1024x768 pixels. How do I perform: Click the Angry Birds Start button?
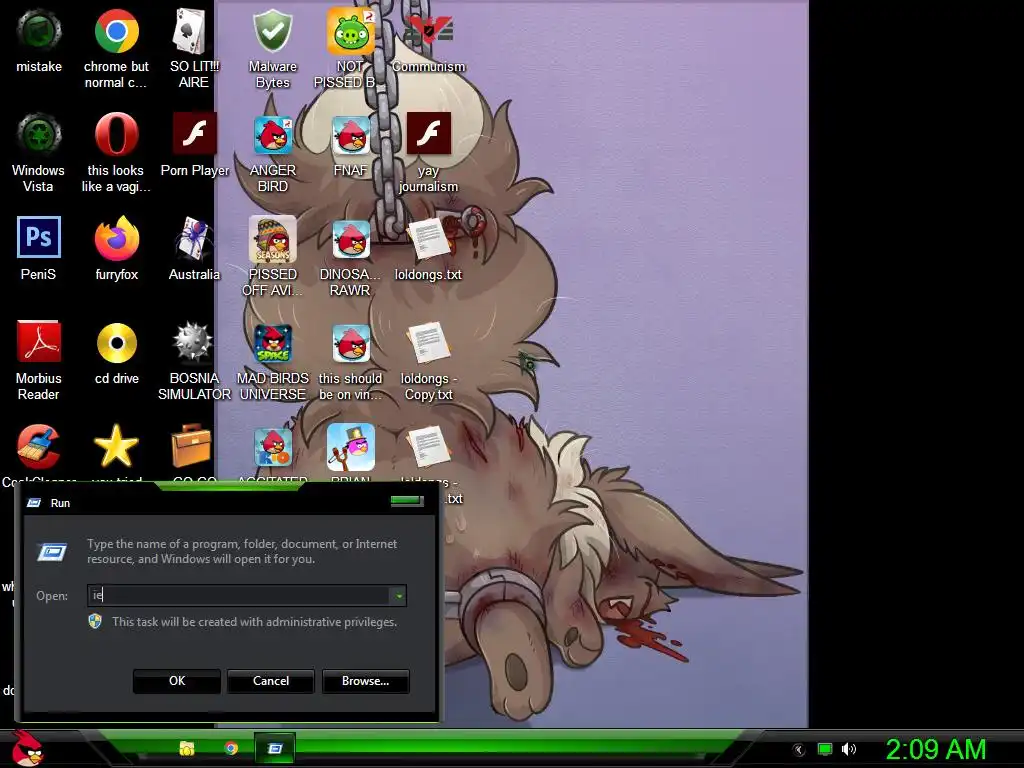(27, 748)
